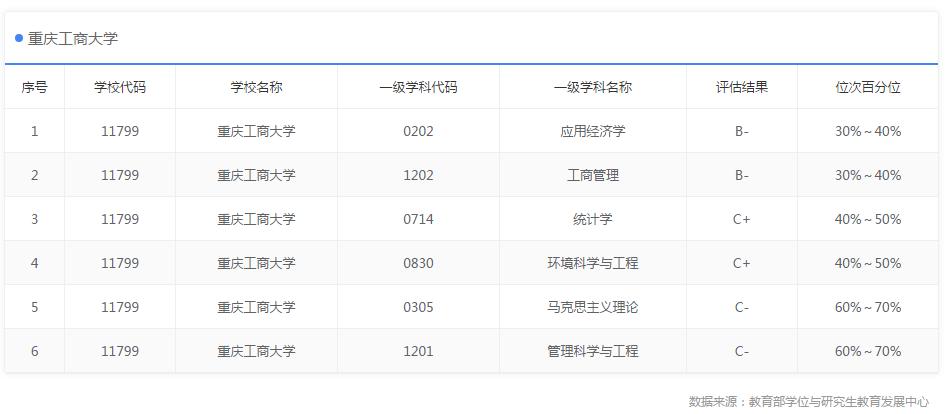Click 重庆工商大学 name cell in 工商管理 row

coord(256,175)
